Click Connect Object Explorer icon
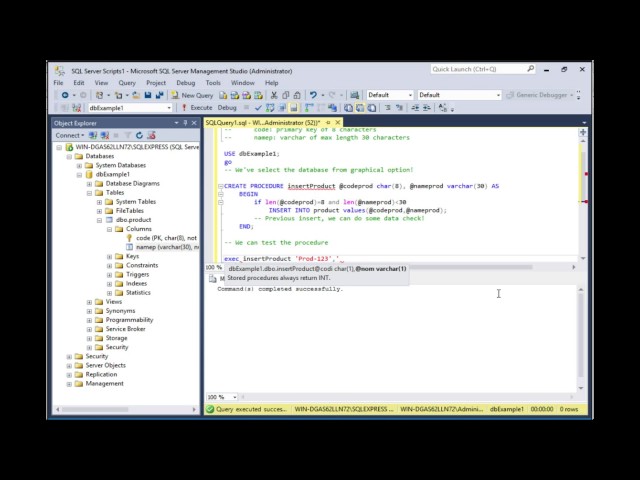Screen dimensions: 640x480 [93, 135]
